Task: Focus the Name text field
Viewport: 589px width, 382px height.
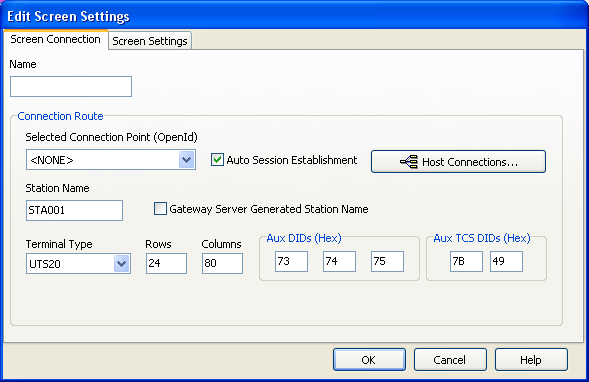Action: 71,86
